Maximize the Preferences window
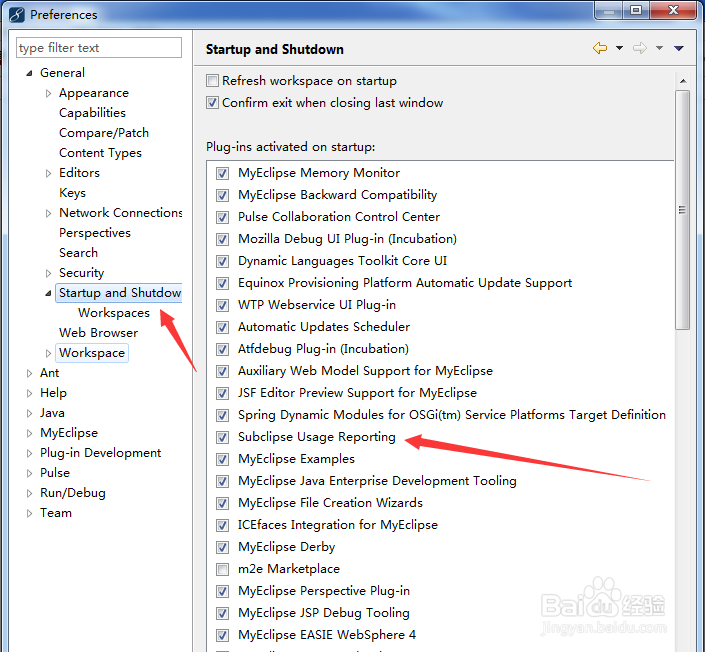705x652 pixels. [x=636, y=10]
